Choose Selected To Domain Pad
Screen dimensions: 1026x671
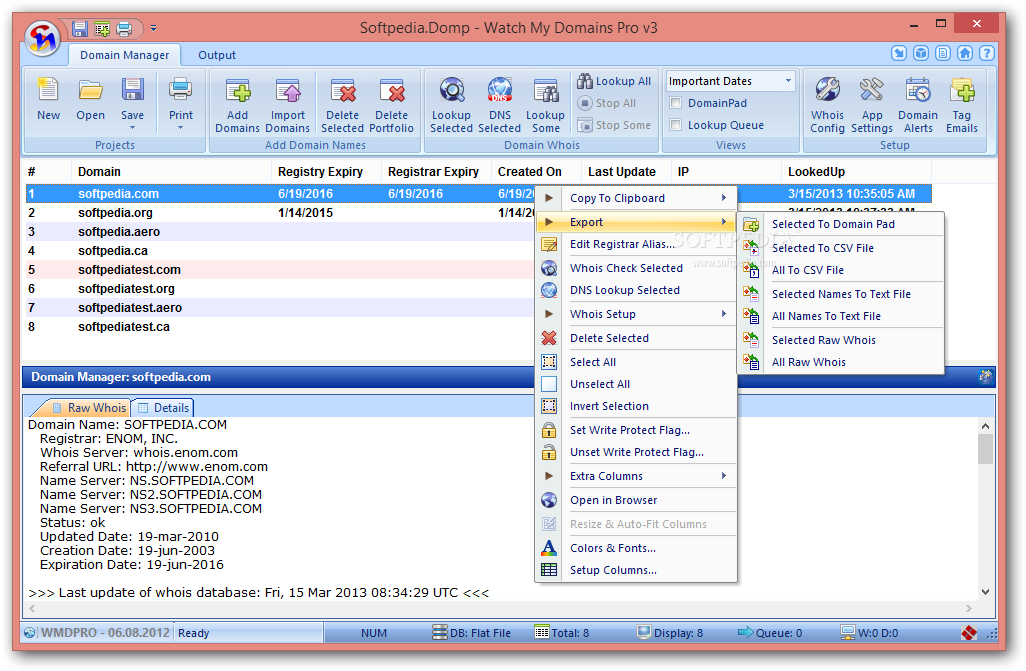pyautogui.click(x=841, y=224)
